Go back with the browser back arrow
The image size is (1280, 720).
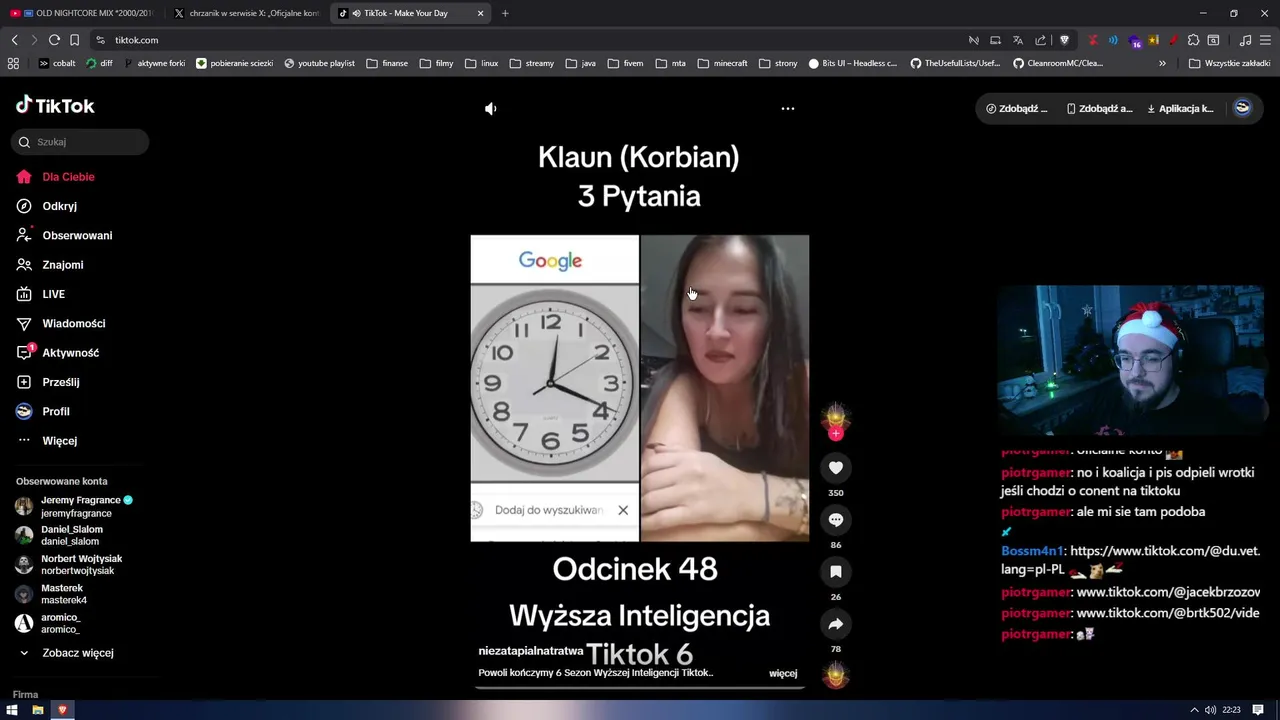[x=14, y=40]
